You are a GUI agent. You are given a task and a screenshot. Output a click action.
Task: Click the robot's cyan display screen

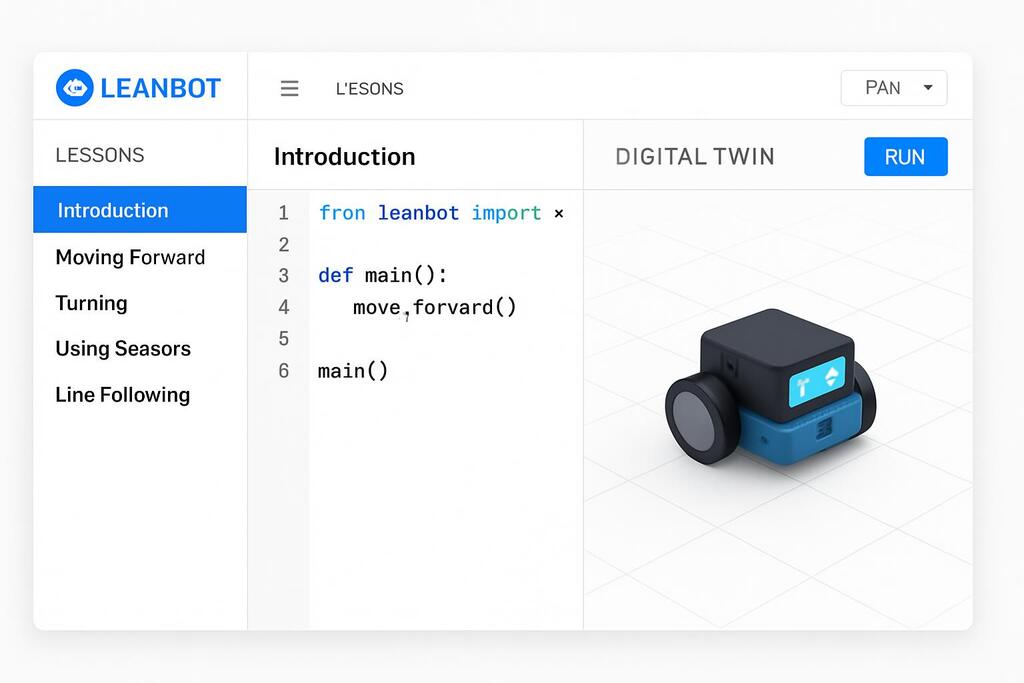pyautogui.click(x=817, y=381)
